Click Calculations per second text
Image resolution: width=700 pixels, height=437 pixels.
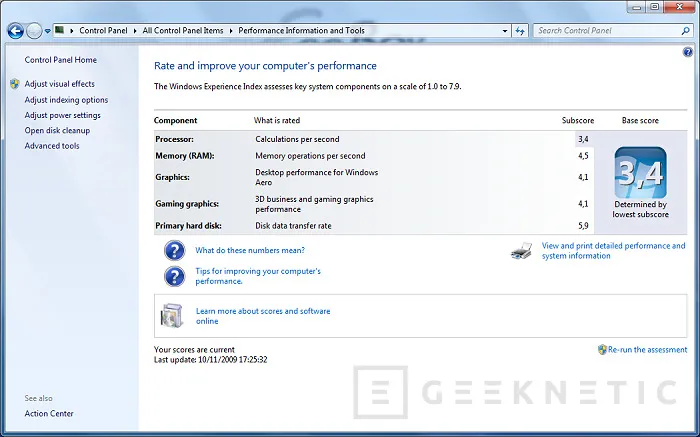[297, 139]
